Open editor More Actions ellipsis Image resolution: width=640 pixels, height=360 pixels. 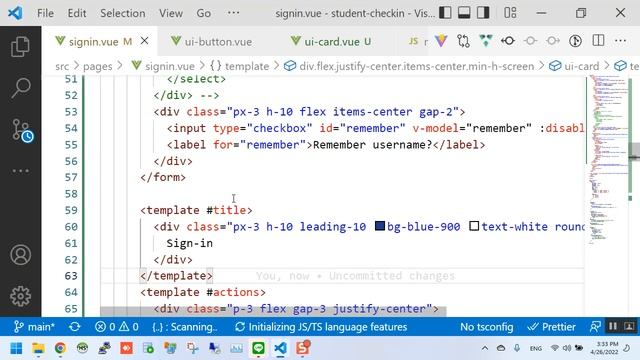pyautogui.click(x=620, y=41)
